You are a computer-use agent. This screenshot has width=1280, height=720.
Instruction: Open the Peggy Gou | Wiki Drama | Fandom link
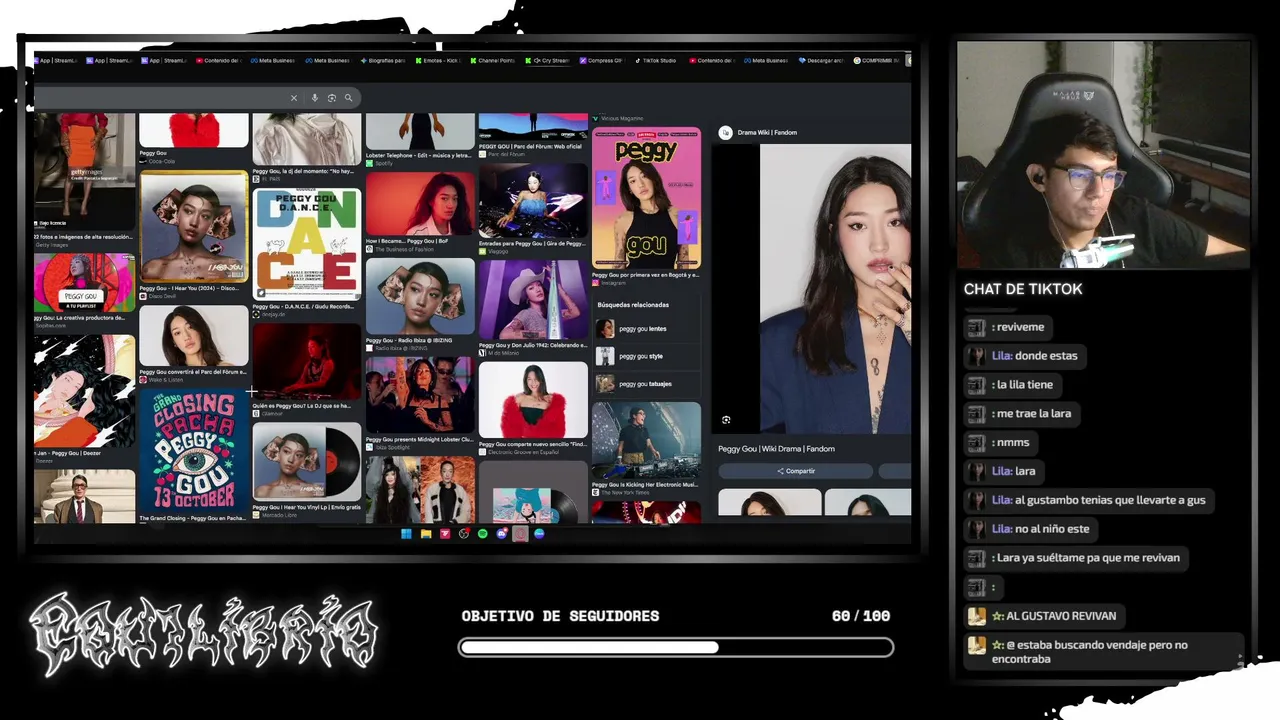776,449
